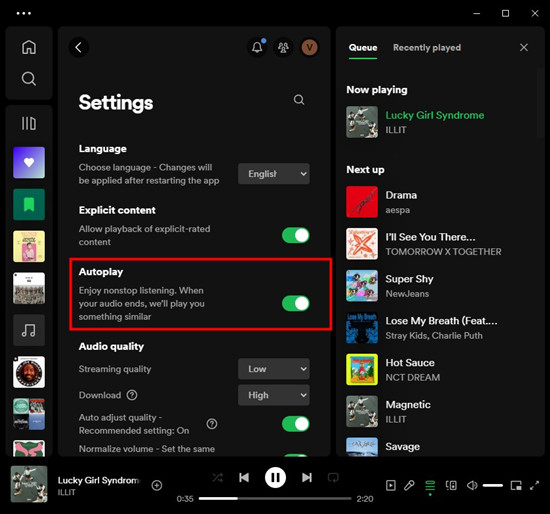Toggle Auto adjust quality switch
Image resolution: width=550 pixels, height=514 pixels.
(x=296, y=424)
